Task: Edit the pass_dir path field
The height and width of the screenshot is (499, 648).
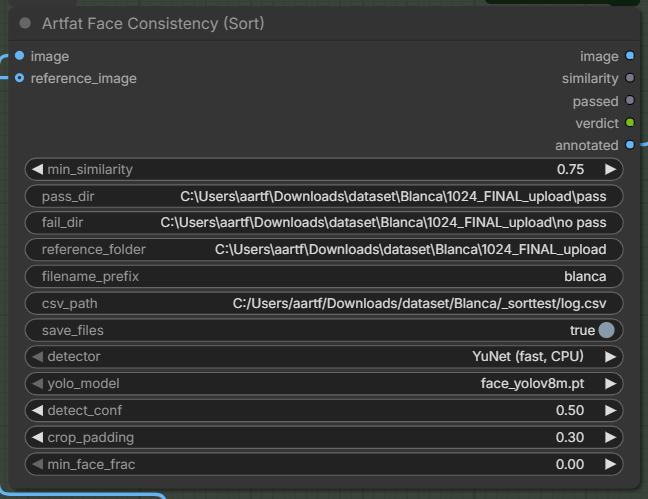Action: coord(324,196)
